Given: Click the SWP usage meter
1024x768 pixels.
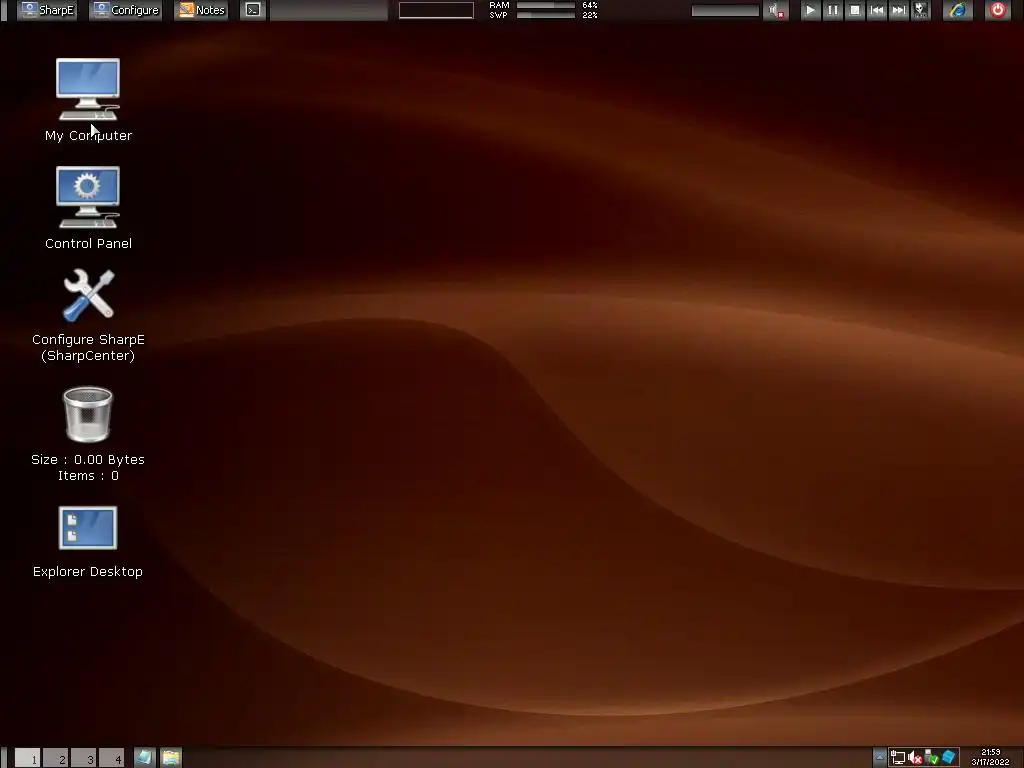Looking at the screenshot, I should pos(545,14).
